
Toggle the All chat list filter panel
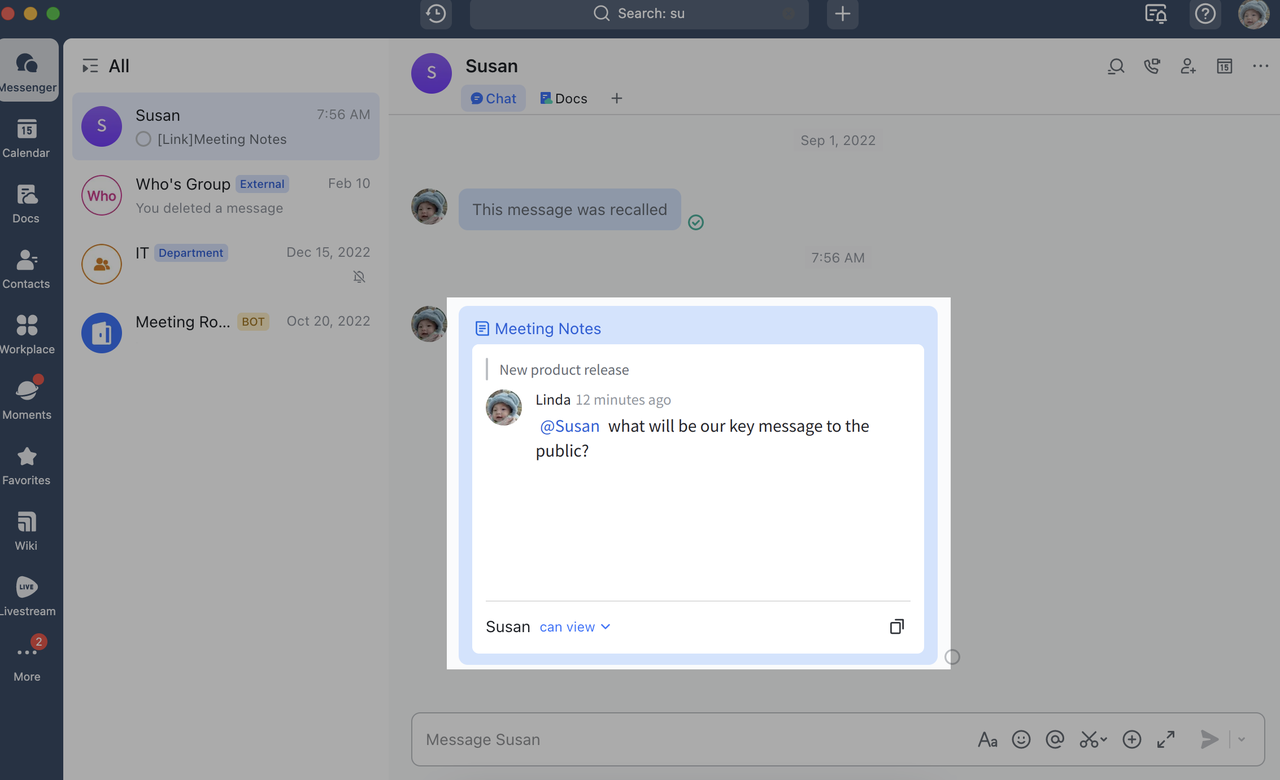click(x=91, y=66)
